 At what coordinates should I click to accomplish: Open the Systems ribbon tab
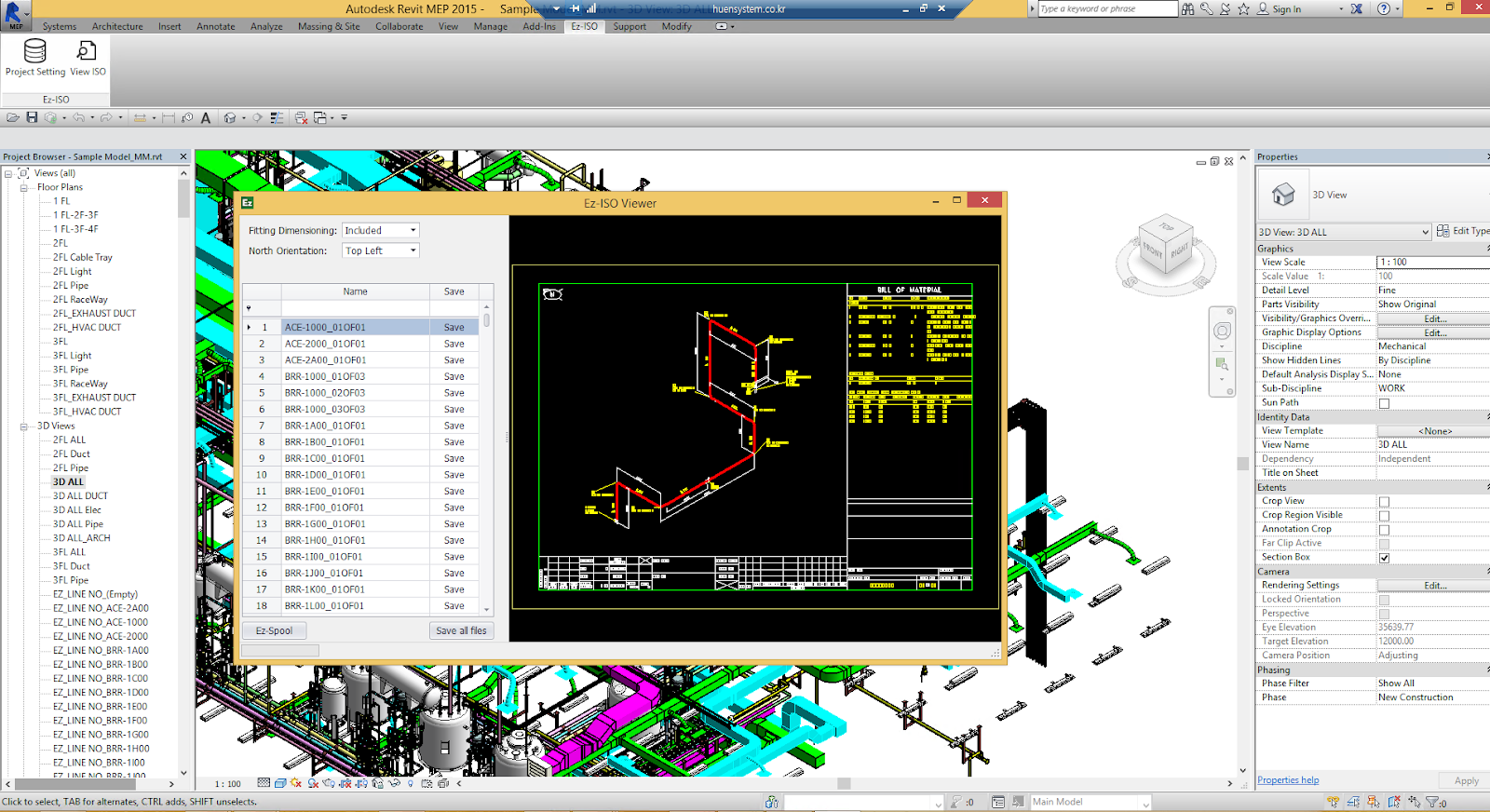[60, 26]
